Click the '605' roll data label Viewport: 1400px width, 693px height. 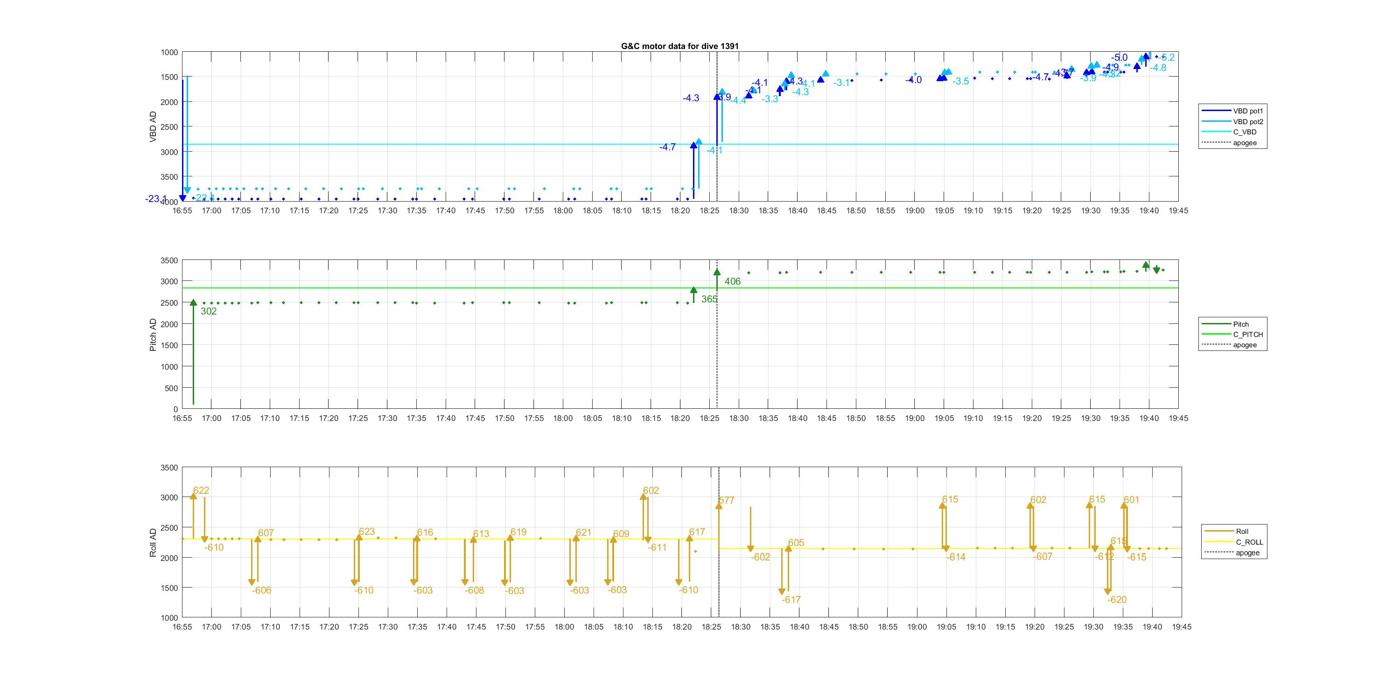(x=796, y=543)
